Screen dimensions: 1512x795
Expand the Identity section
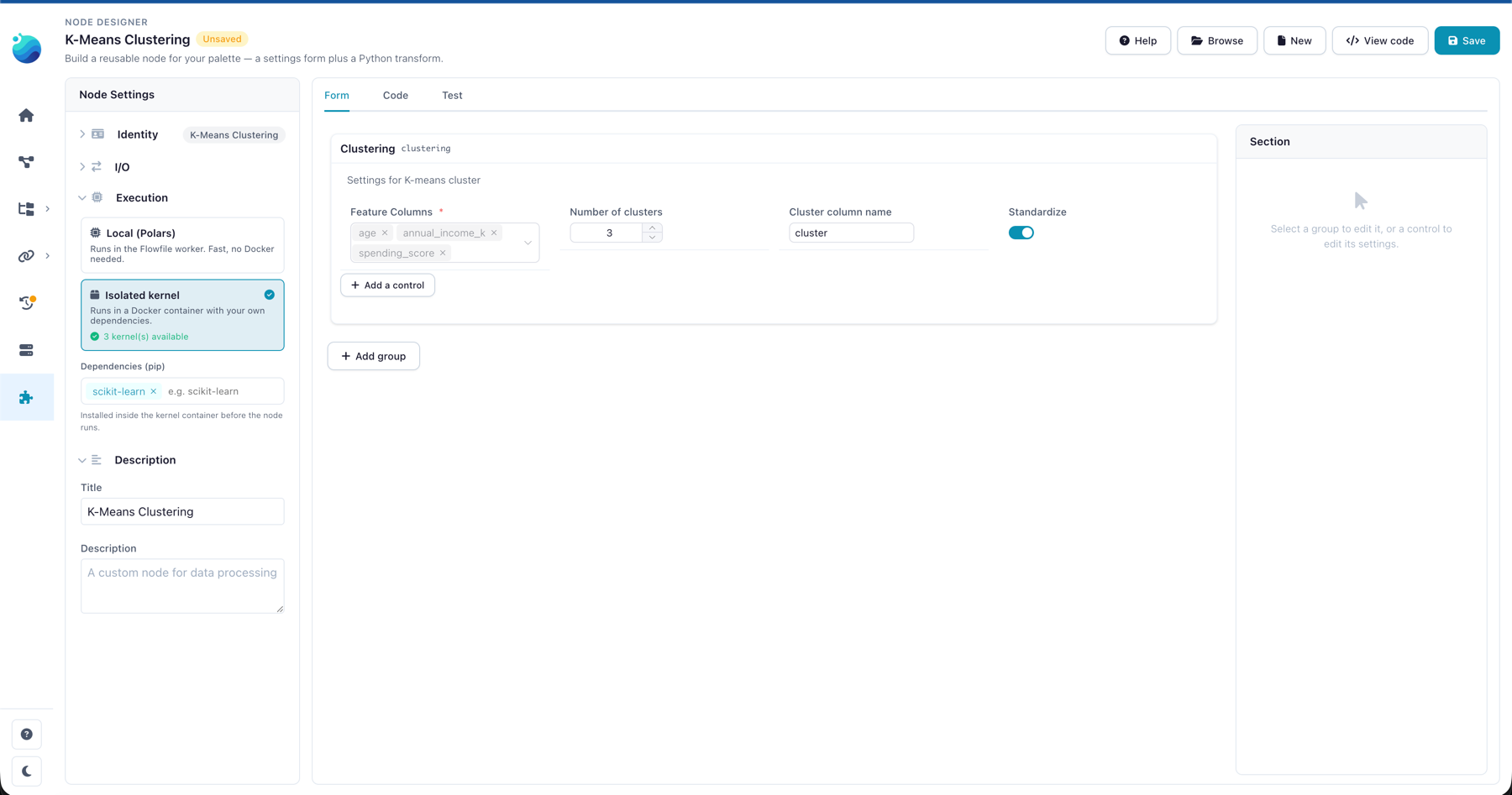tap(82, 134)
